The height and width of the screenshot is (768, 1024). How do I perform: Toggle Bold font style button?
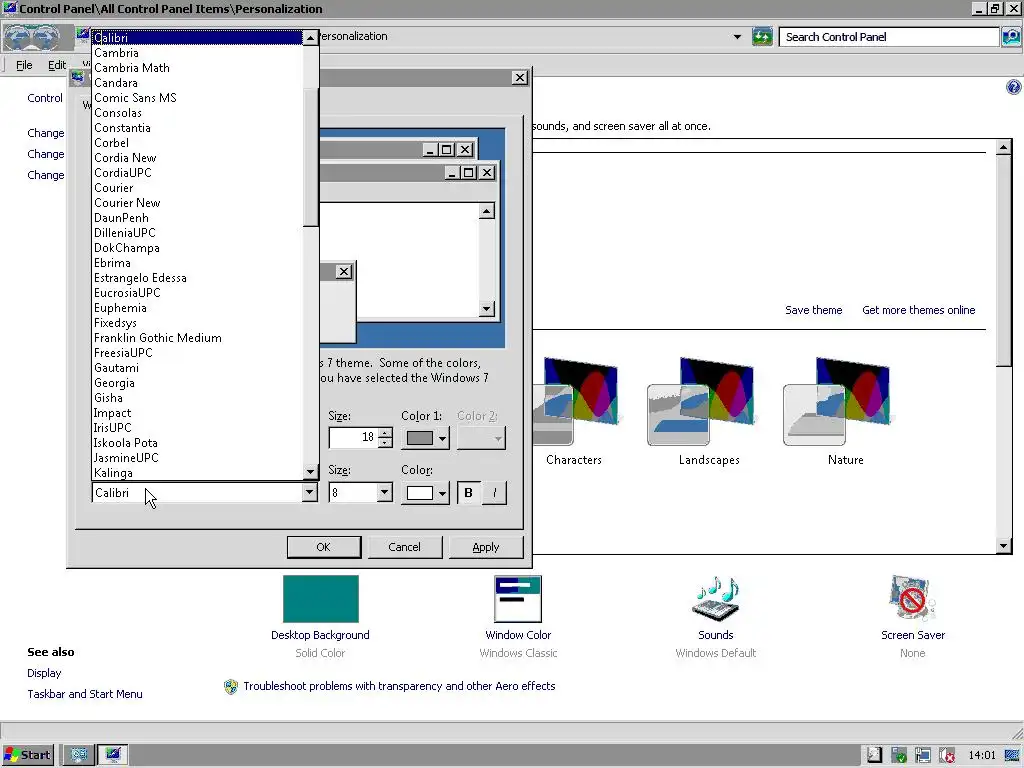point(468,493)
